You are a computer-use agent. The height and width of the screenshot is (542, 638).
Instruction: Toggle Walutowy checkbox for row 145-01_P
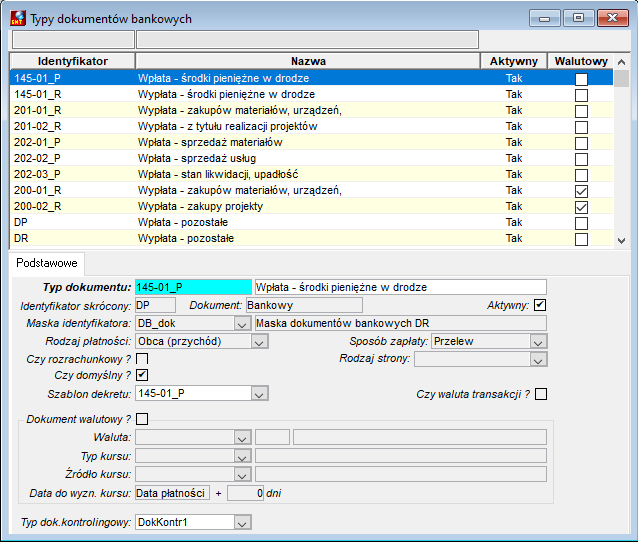tap(581, 79)
